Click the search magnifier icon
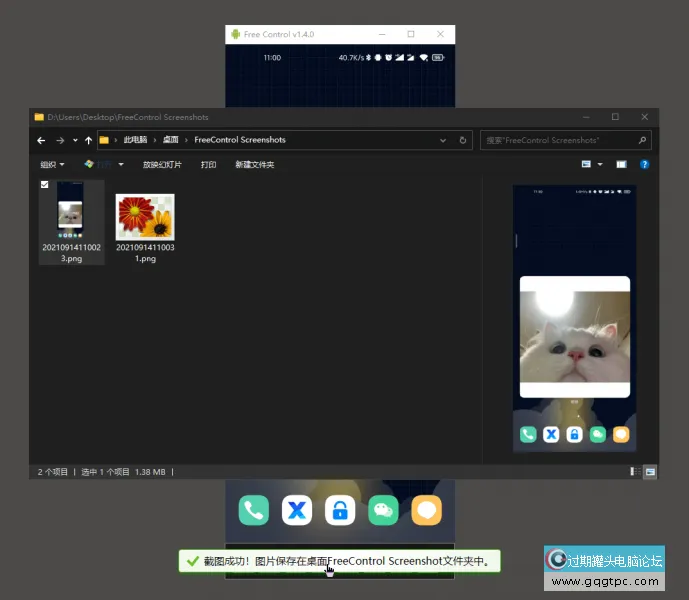The image size is (689, 600). coord(642,140)
